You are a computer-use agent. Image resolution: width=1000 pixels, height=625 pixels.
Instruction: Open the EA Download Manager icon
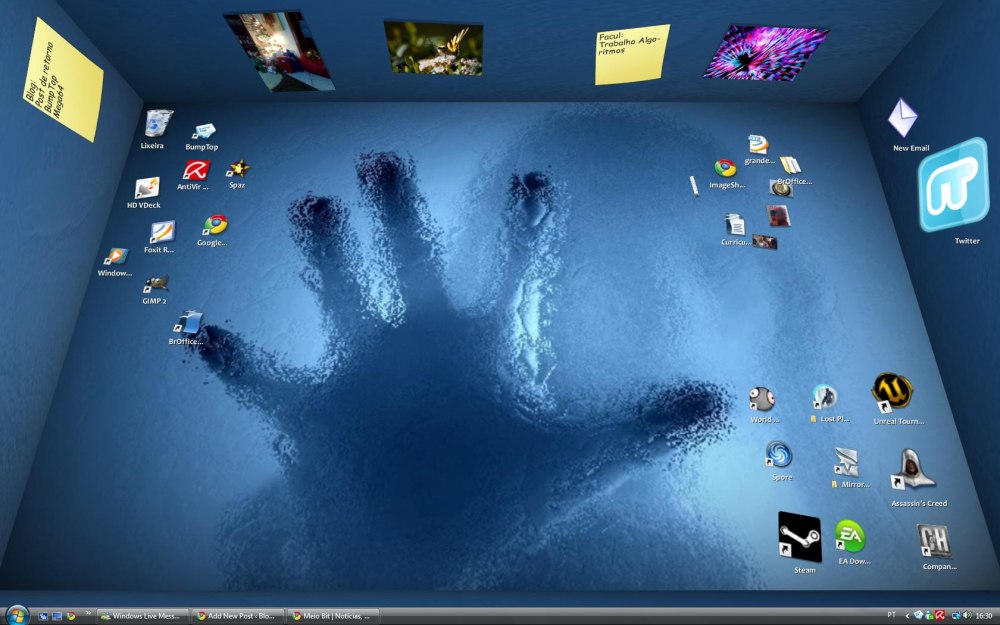click(850, 536)
